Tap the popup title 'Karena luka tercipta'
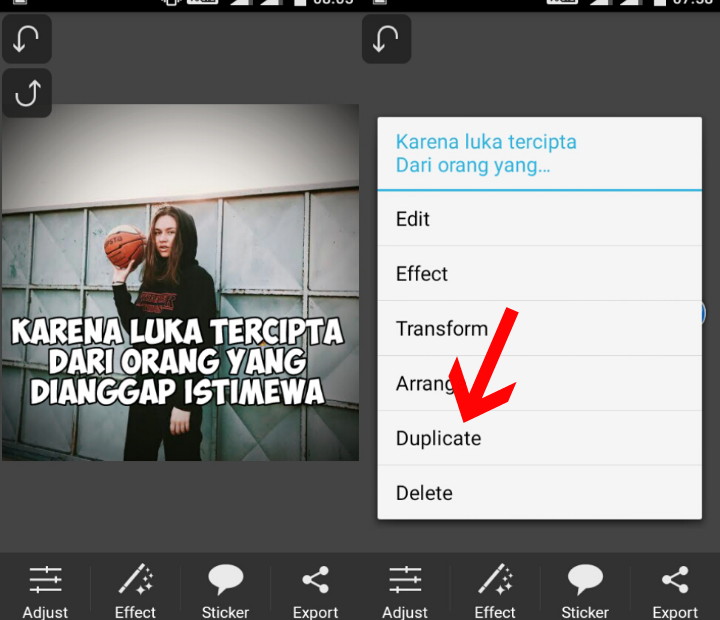Screen dimensions: 720x620 pyautogui.click(x=486, y=142)
